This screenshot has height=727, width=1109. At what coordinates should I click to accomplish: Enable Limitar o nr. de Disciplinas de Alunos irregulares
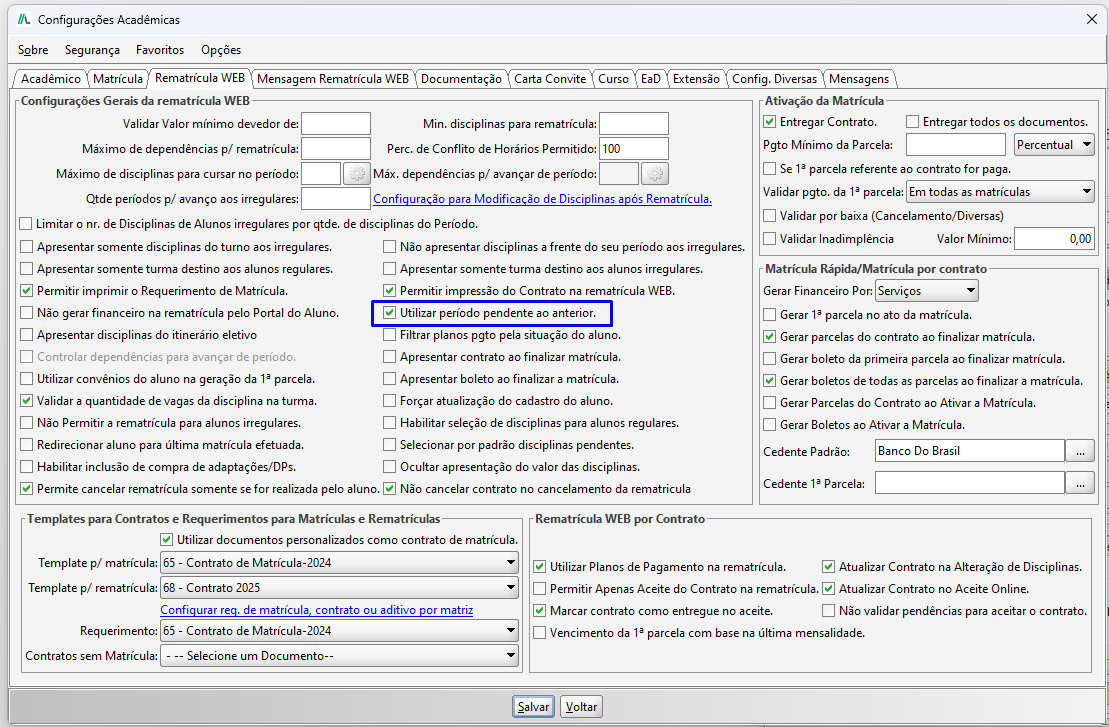(26, 224)
